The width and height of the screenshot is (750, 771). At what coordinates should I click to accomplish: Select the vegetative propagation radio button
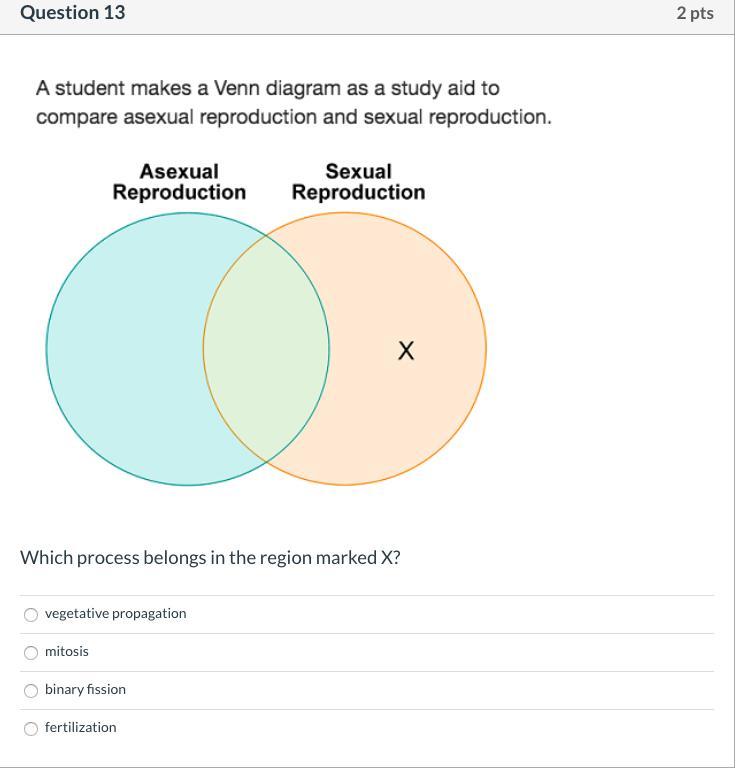tap(31, 615)
